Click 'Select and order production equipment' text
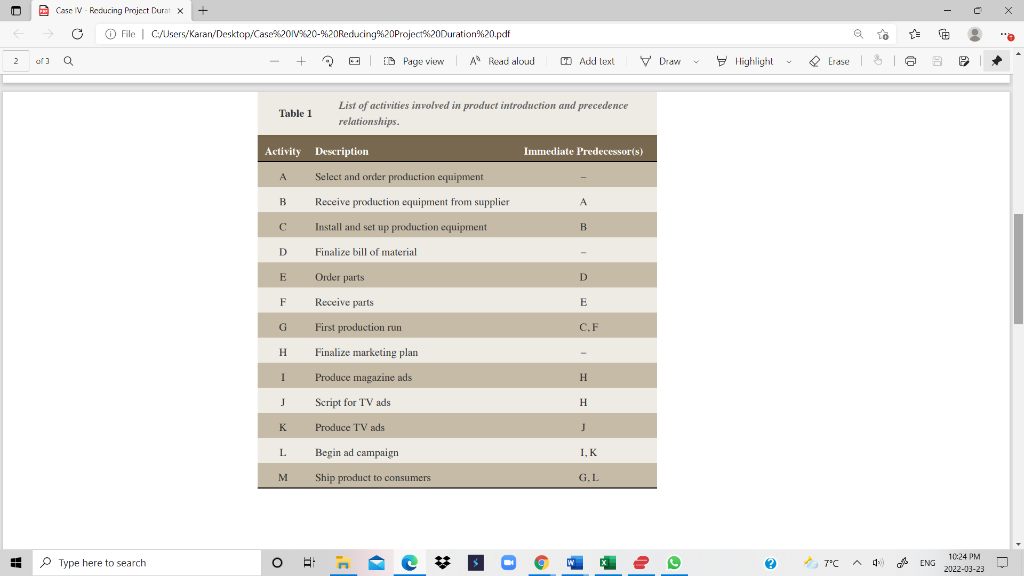The image size is (1024, 576). pyautogui.click(x=399, y=176)
